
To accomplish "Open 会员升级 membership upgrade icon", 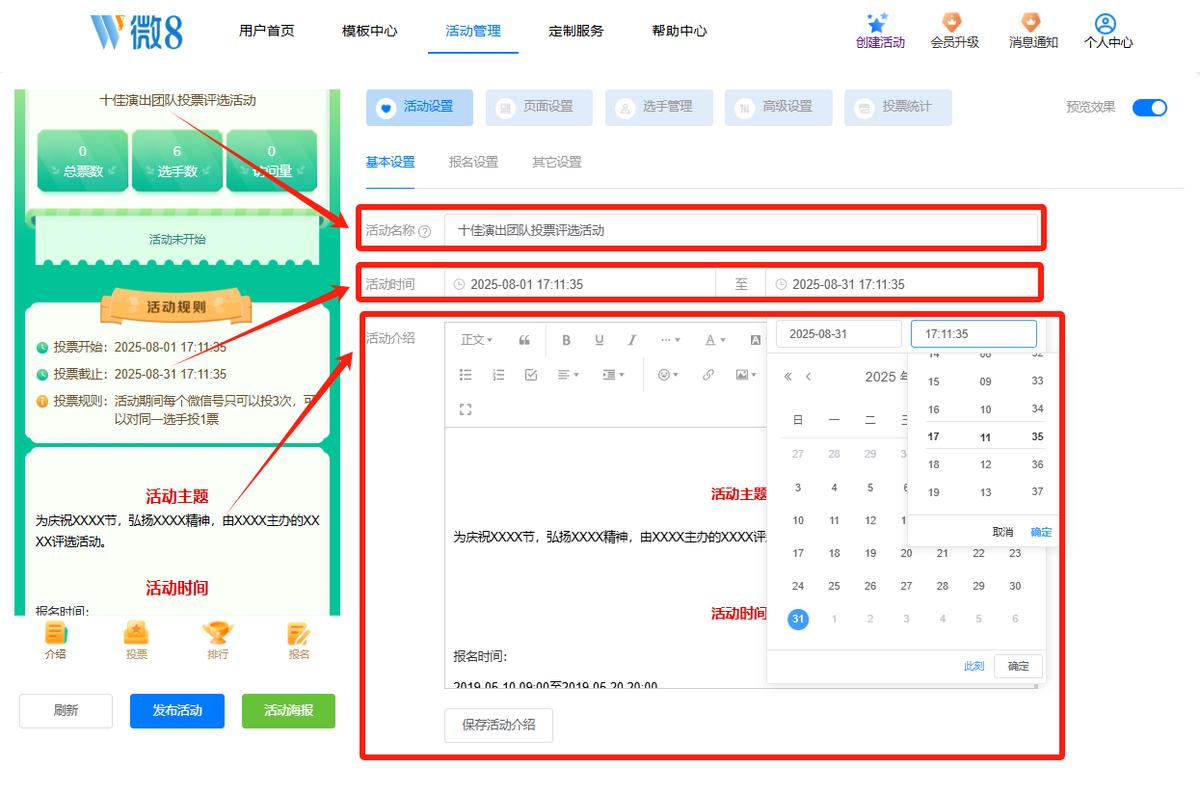I will pos(951,23).
